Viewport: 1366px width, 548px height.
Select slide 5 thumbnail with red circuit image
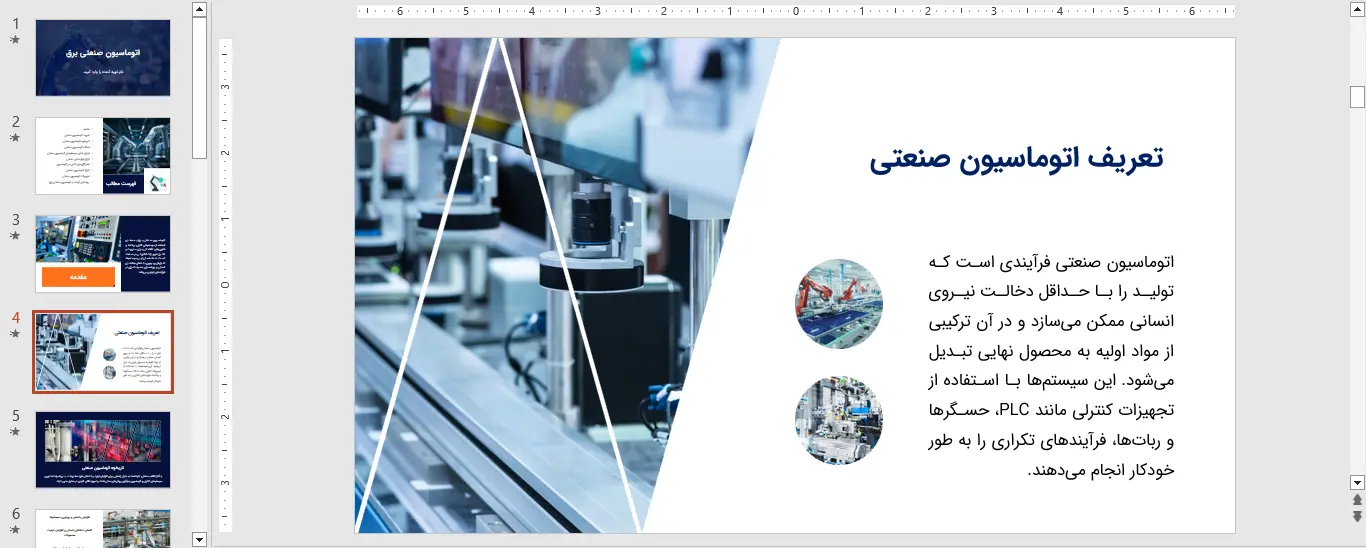point(103,450)
